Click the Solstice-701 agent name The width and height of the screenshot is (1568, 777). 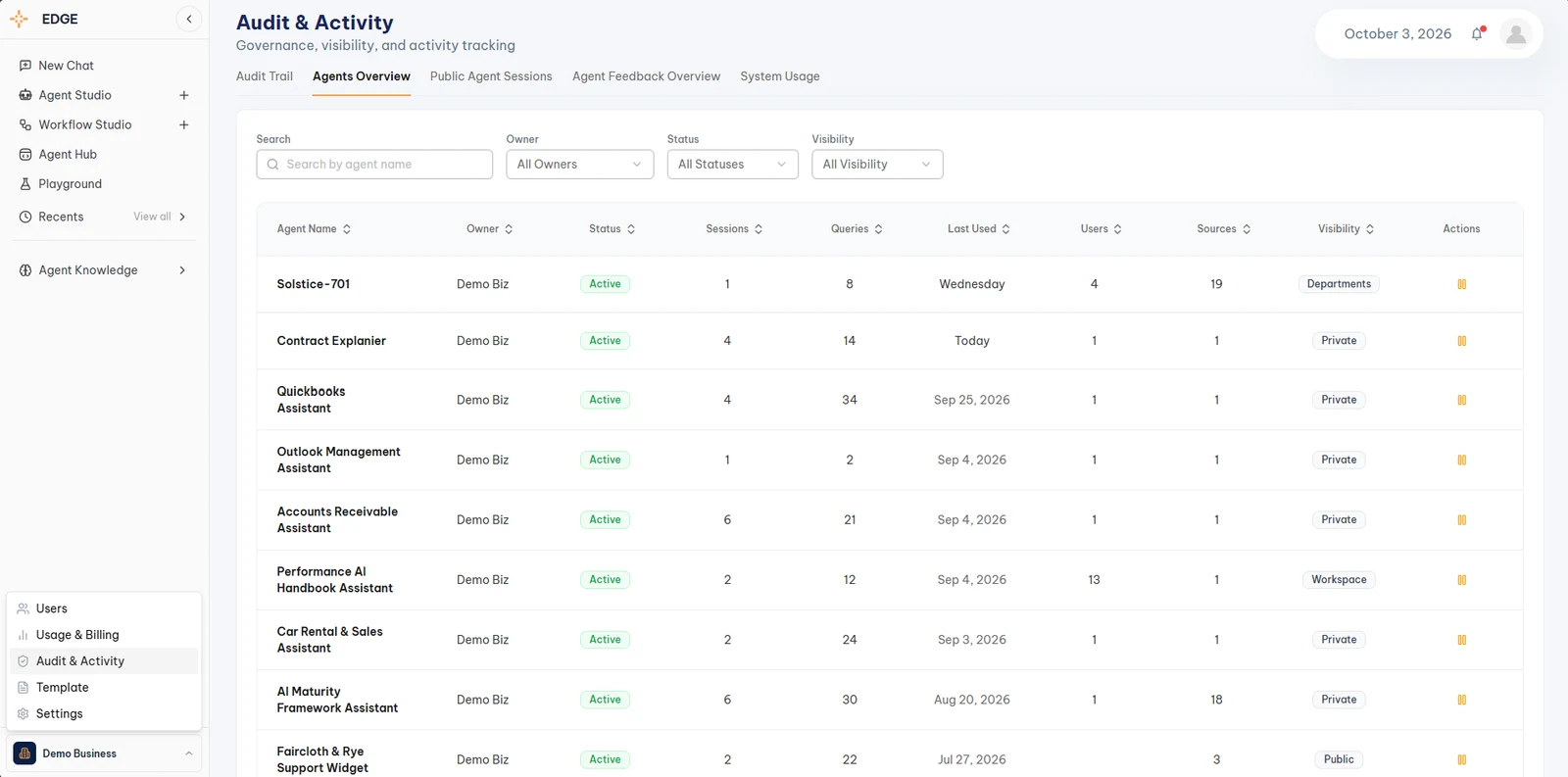pos(314,284)
